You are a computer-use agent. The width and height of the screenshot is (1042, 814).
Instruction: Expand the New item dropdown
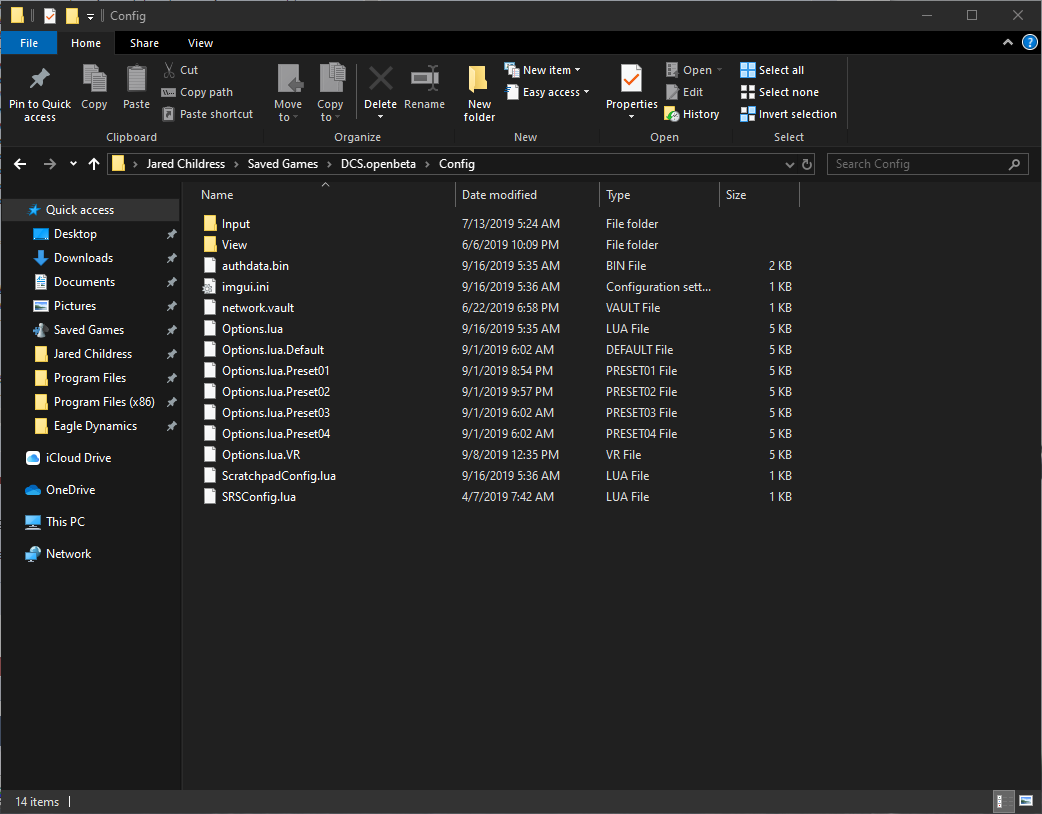pos(542,70)
